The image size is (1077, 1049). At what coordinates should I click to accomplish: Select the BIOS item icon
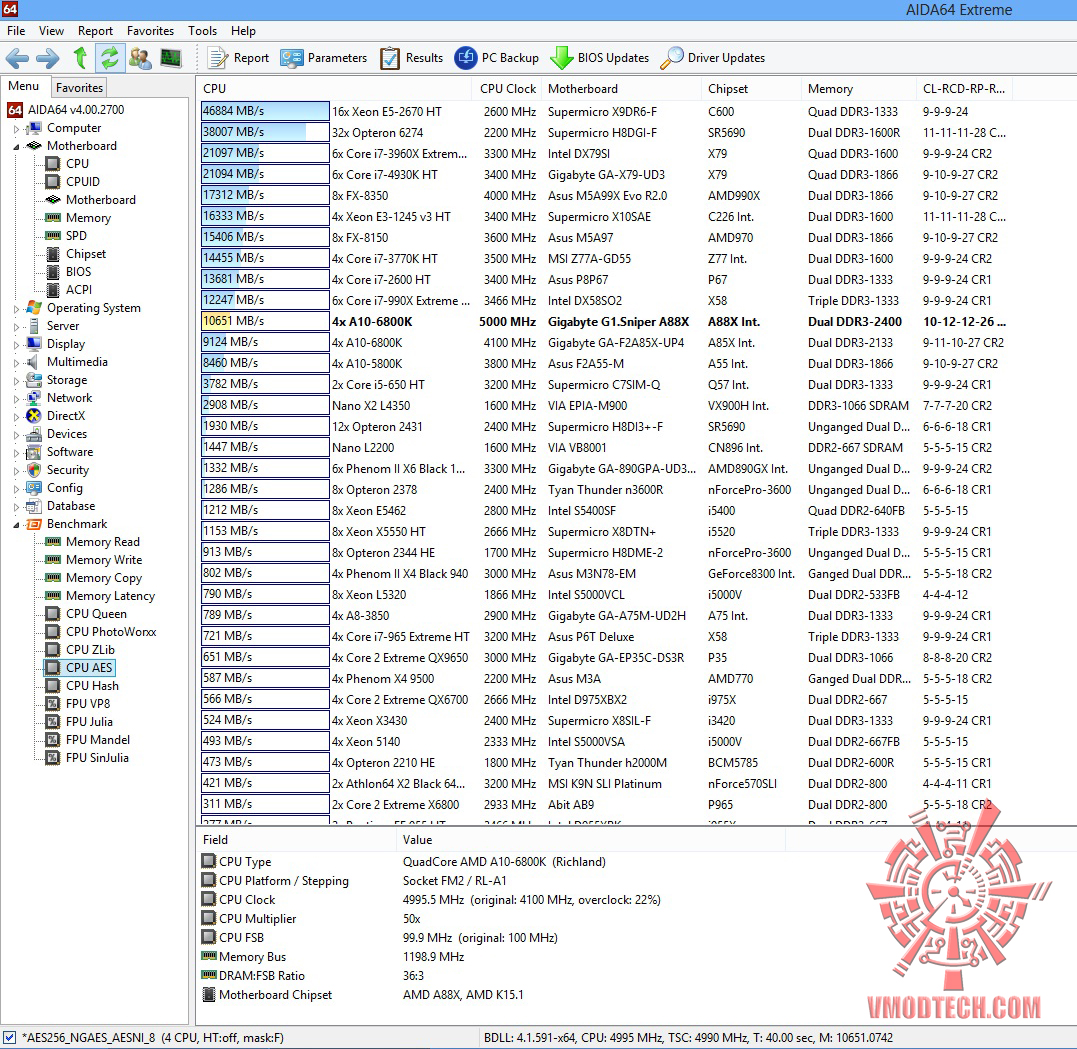pyautogui.click(x=53, y=272)
